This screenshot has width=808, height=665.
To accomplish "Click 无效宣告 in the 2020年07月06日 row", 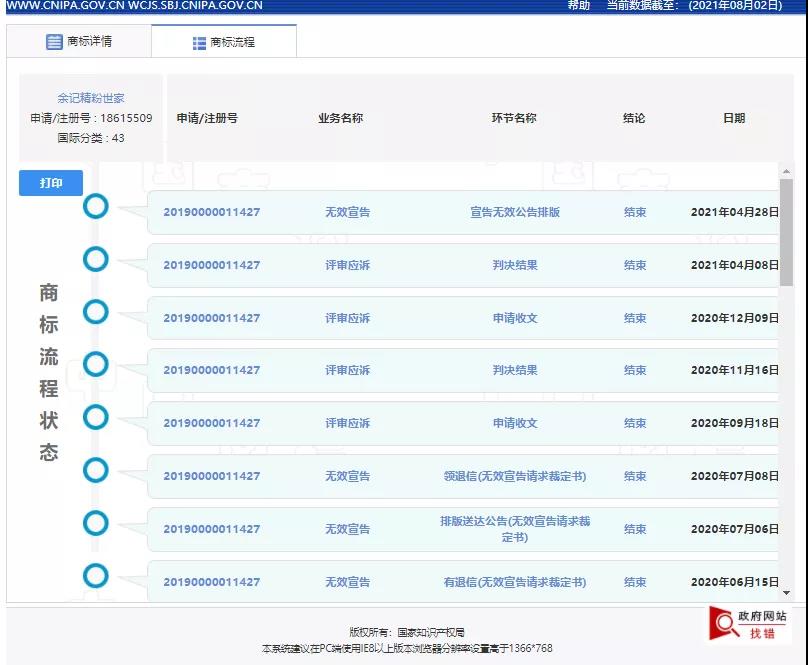I will pos(347,529).
